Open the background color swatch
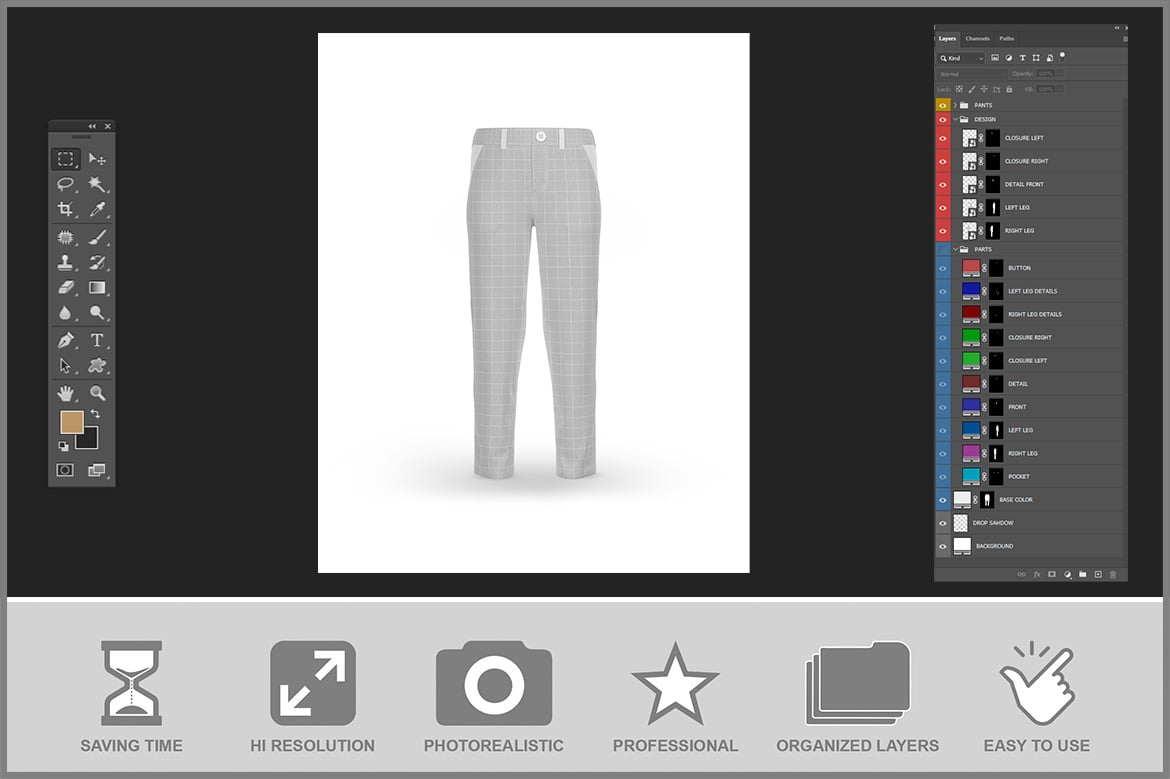Screen dimensions: 1170x779 88,439
